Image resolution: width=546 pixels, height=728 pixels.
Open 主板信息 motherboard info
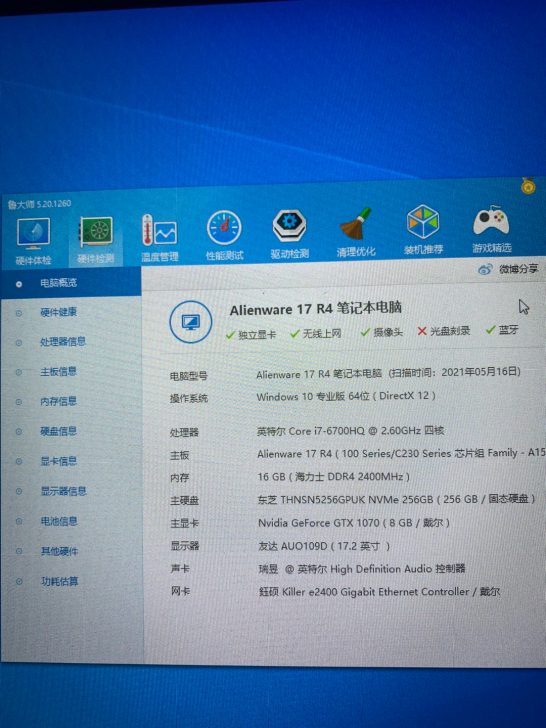click(58, 371)
